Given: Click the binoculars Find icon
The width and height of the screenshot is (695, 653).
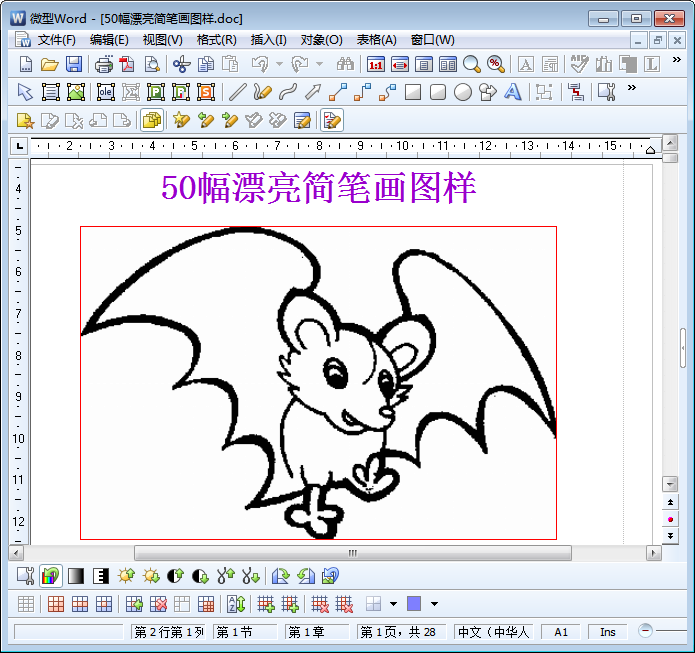Looking at the screenshot, I should tap(346, 65).
